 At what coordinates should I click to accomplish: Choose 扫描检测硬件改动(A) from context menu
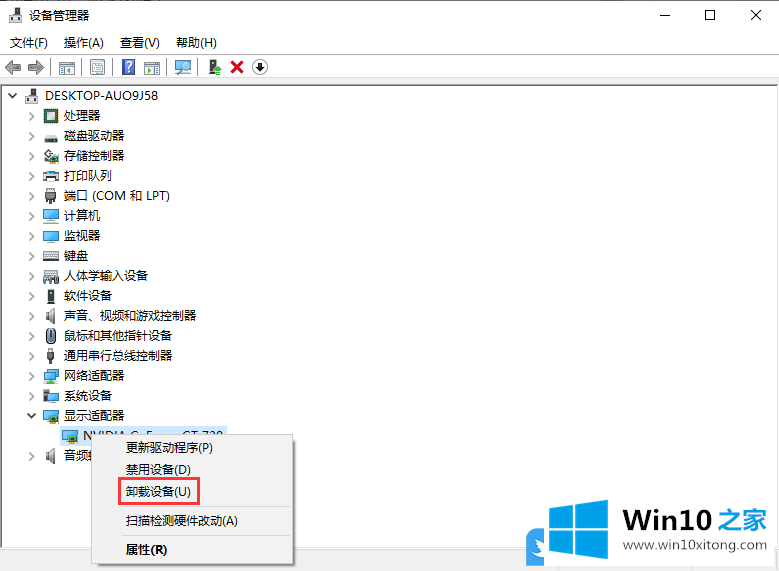point(193,521)
